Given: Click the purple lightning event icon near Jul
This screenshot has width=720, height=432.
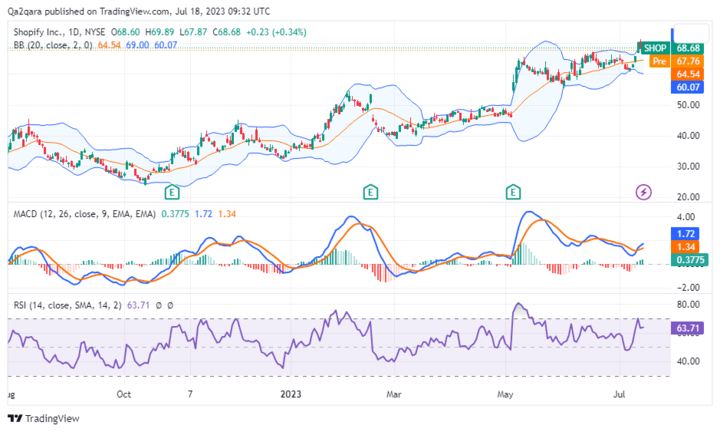Looking at the screenshot, I should pos(643,192).
